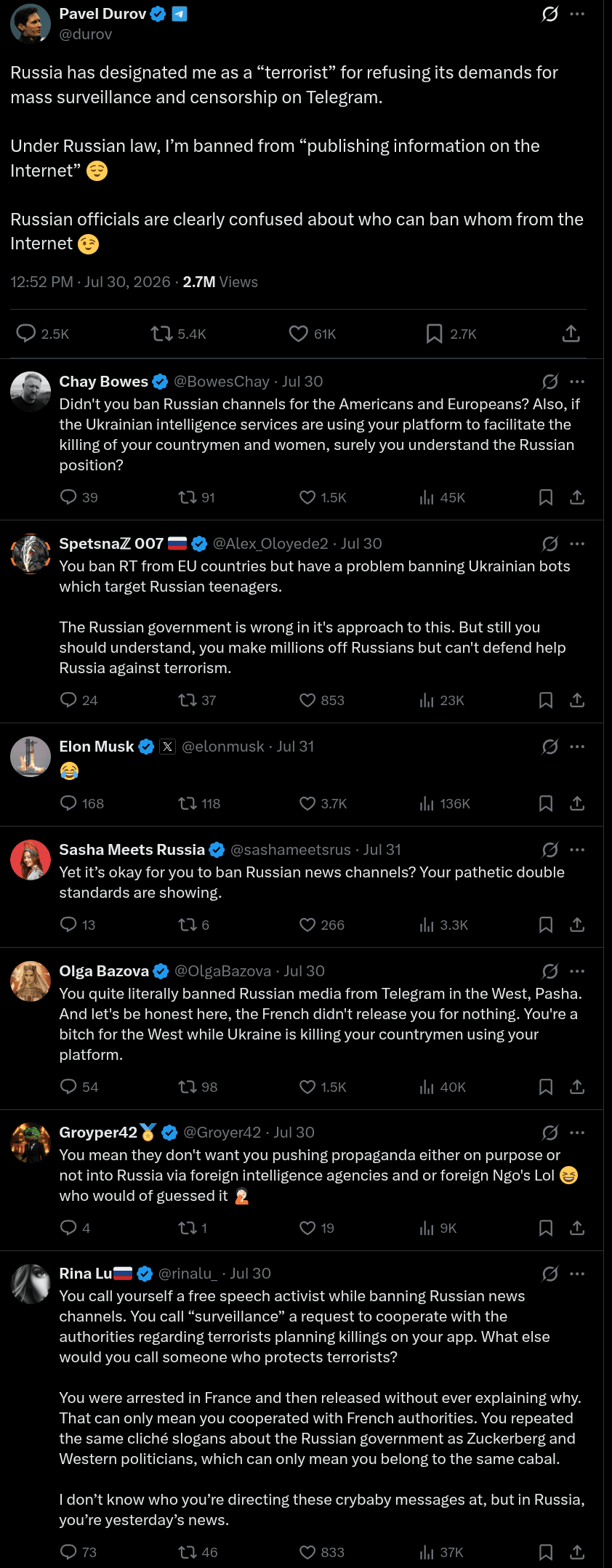Share Rina Lu's reply

(577, 1552)
